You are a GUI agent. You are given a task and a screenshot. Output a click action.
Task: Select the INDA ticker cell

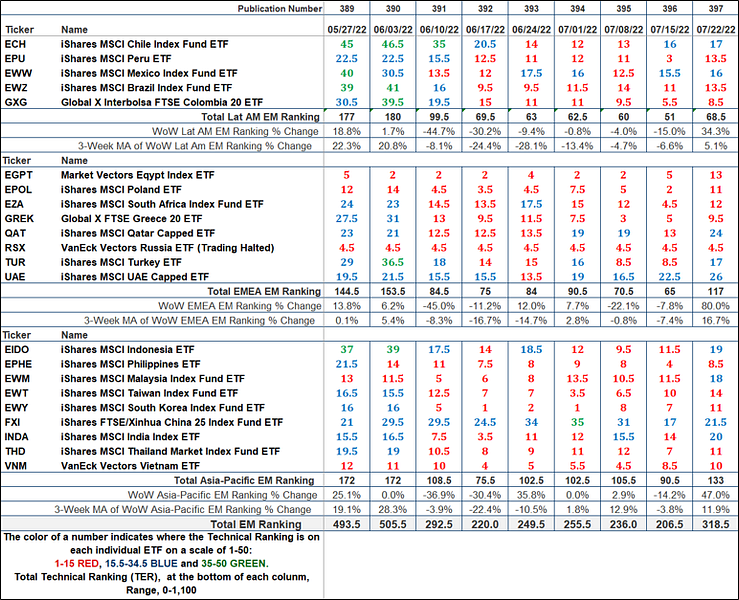coord(16,437)
